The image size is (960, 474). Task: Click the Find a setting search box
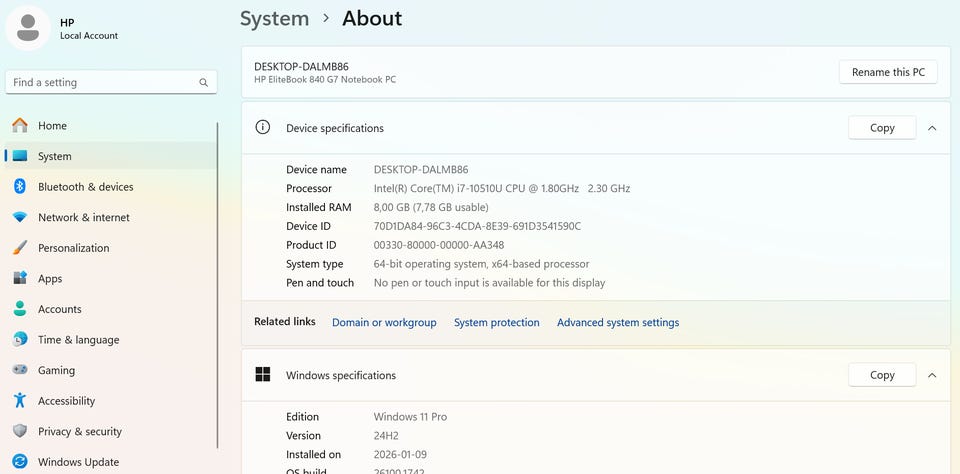click(x=105, y=82)
